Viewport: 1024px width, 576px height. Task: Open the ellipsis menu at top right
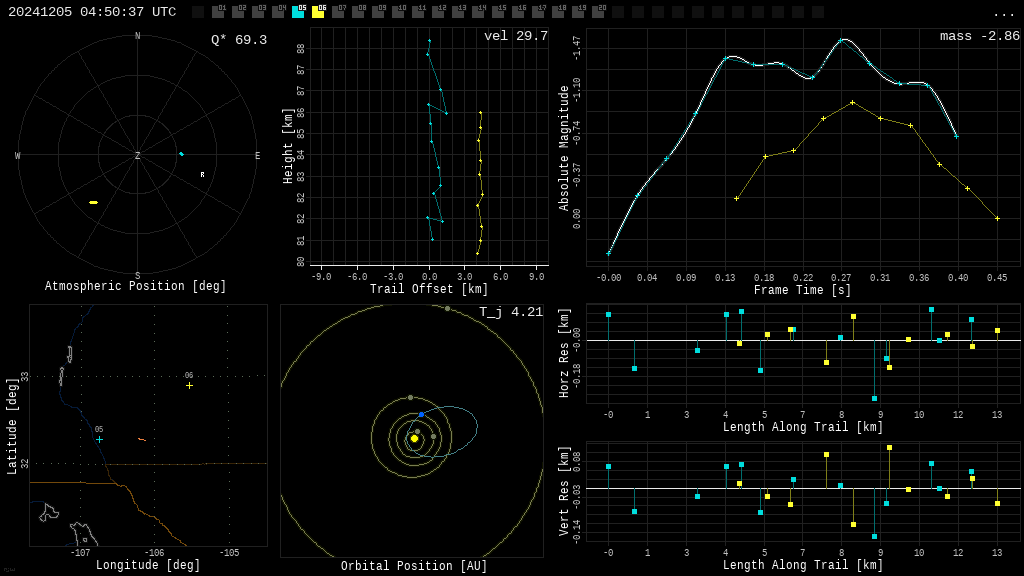(x=1003, y=12)
